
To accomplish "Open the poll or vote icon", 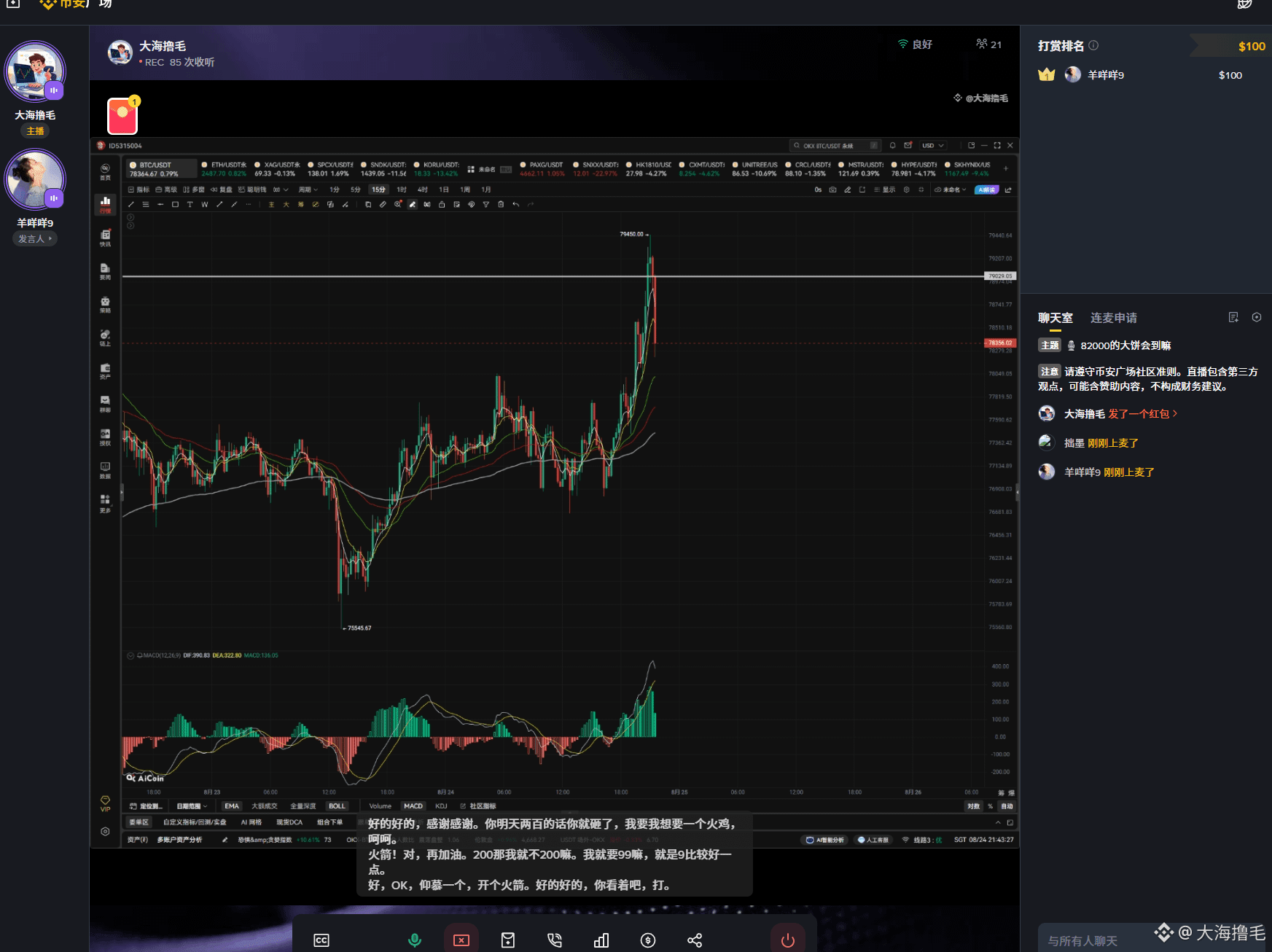I will tap(508, 940).
